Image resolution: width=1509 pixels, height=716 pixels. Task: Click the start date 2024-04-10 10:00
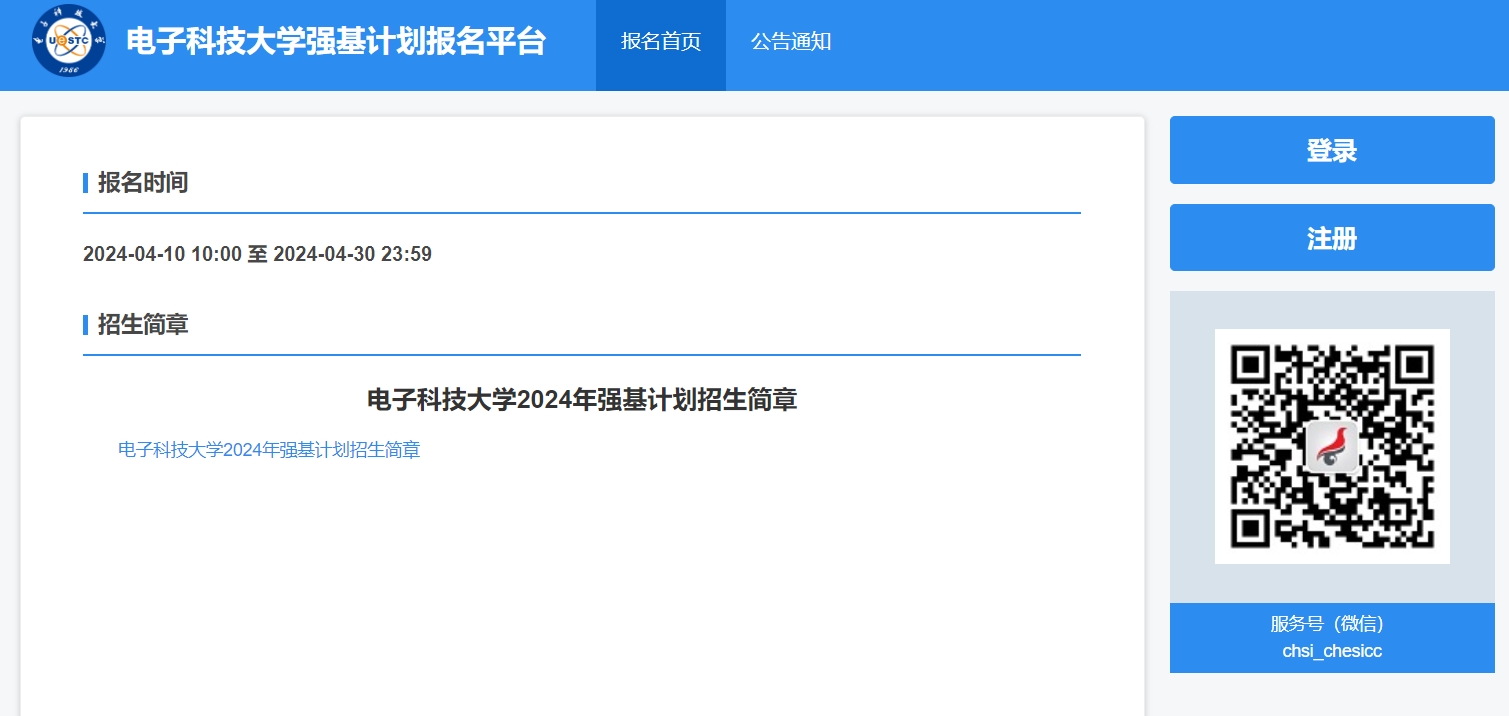162,254
